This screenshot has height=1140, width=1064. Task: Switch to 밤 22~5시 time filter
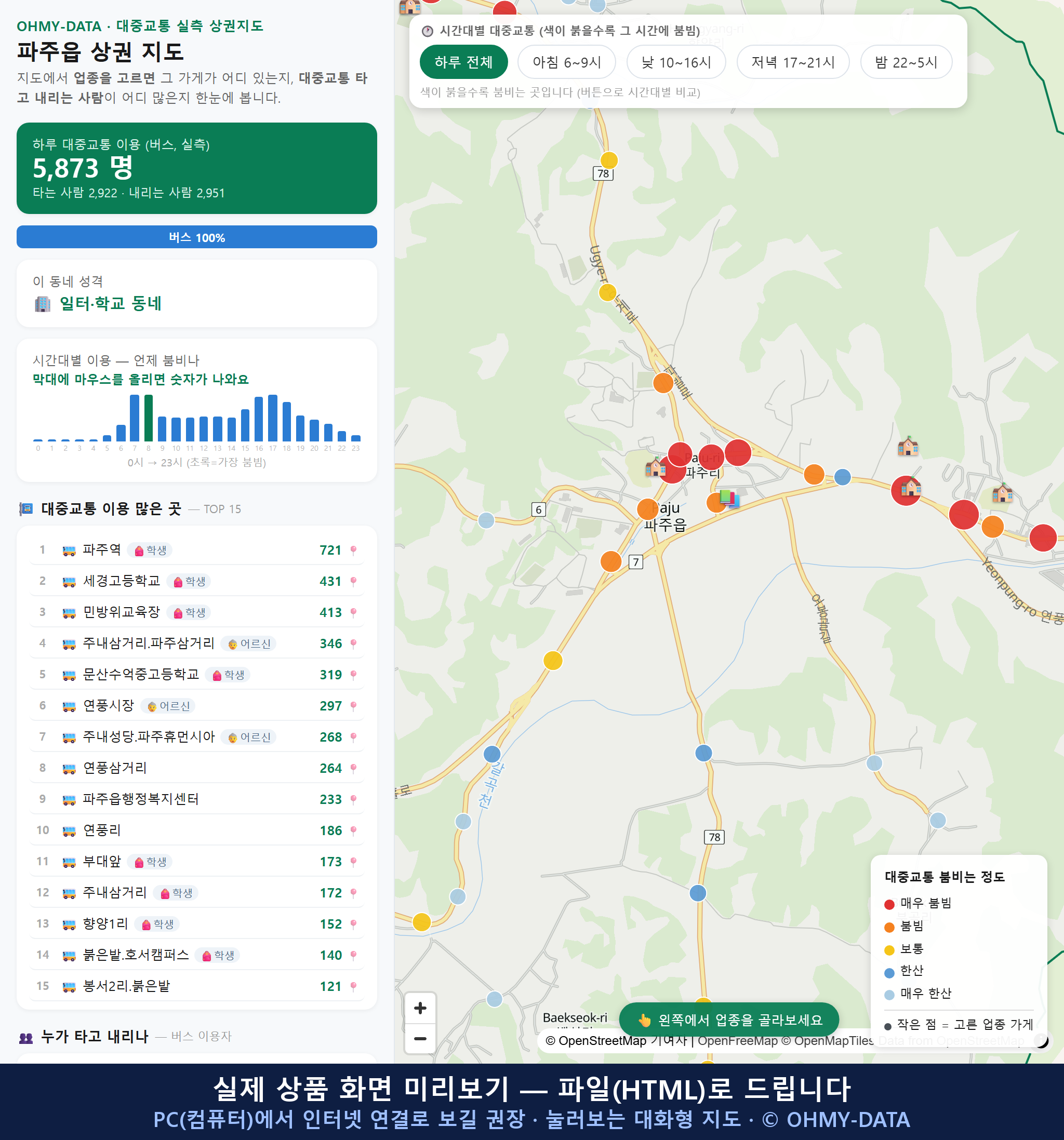click(906, 62)
